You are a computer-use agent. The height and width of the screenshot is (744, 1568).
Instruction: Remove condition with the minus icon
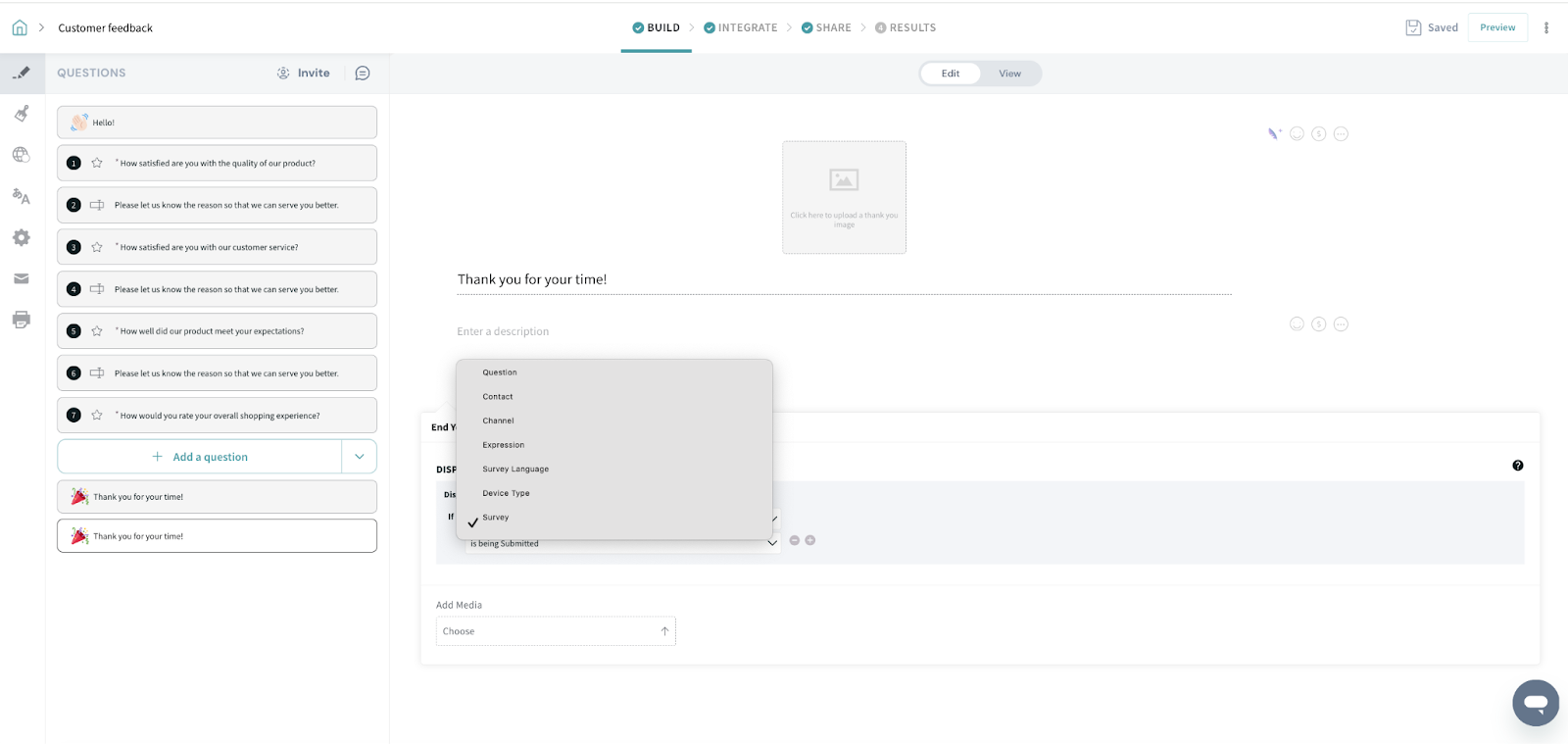795,541
